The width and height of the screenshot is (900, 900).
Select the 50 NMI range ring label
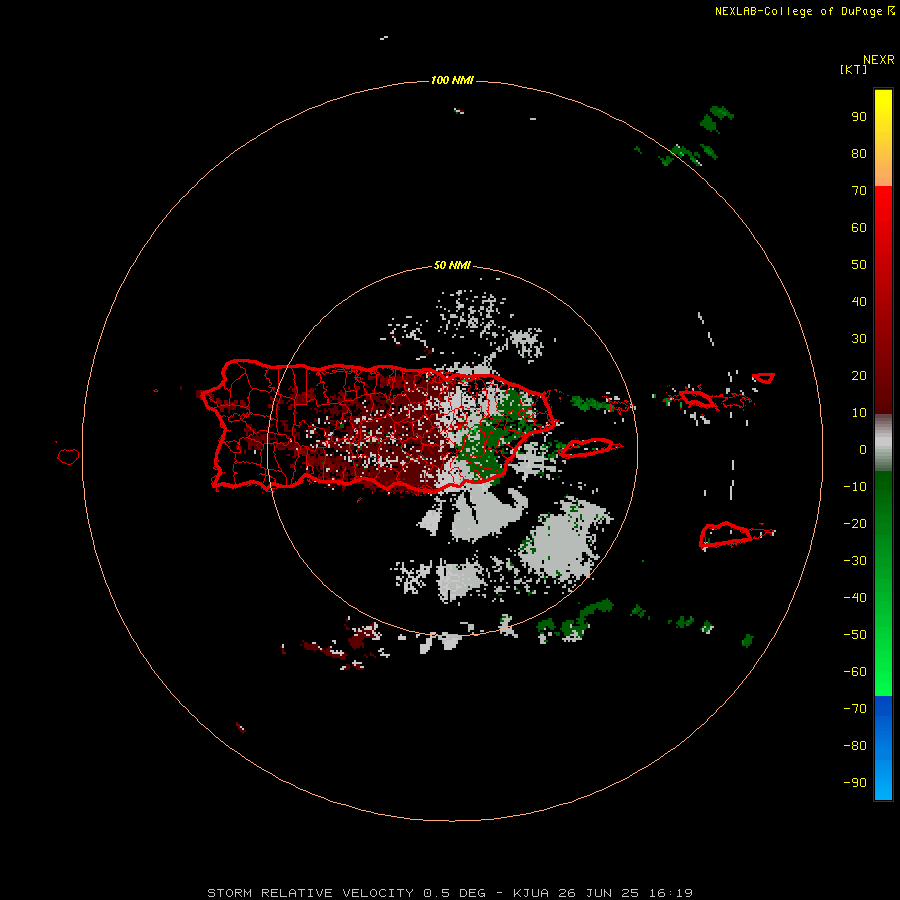pyautogui.click(x=452, y=265)
